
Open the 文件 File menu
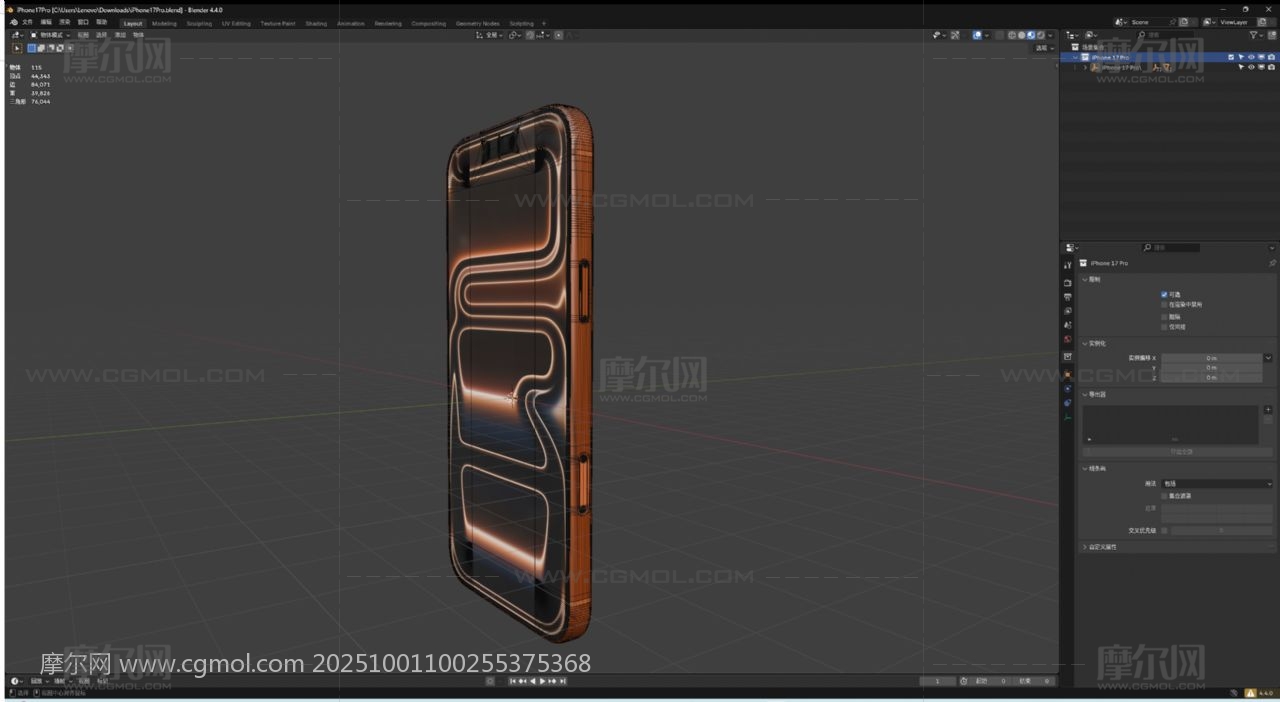pos(27,22)
